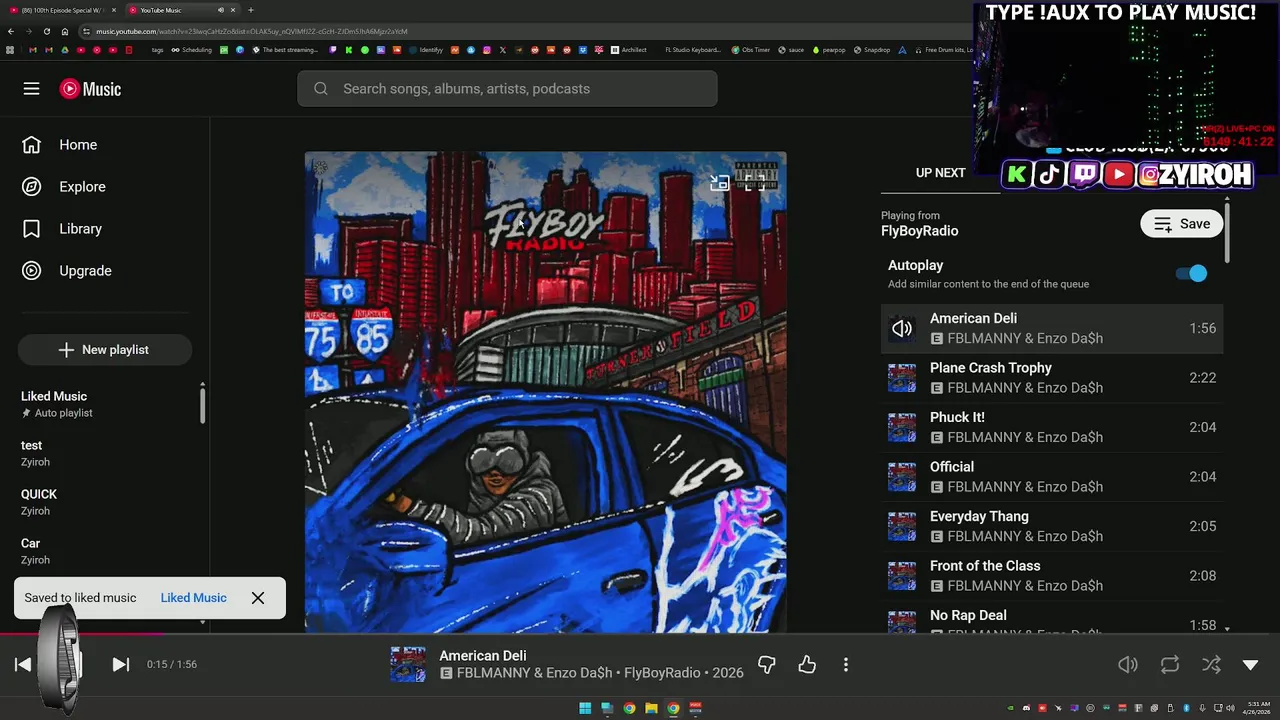Open Task View from taskbar

click(x=607, y=708)
